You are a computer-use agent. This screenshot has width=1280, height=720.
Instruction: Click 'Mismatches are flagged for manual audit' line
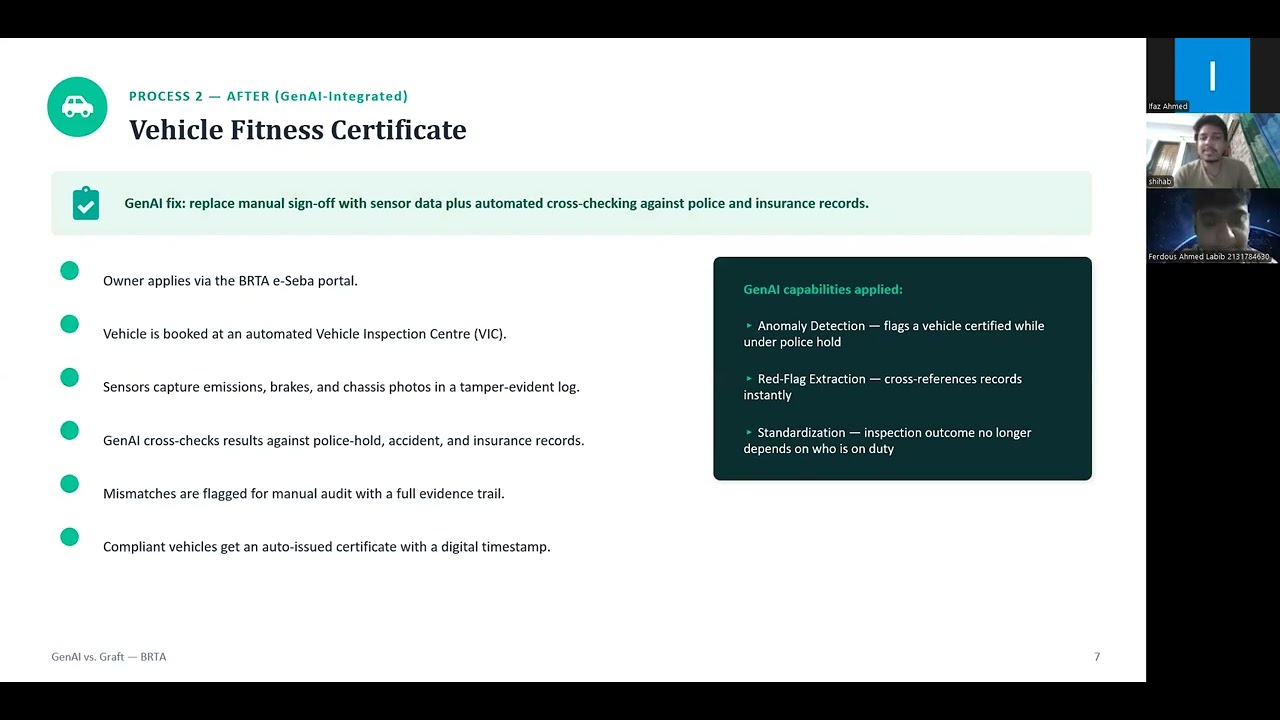click(304, 494)
